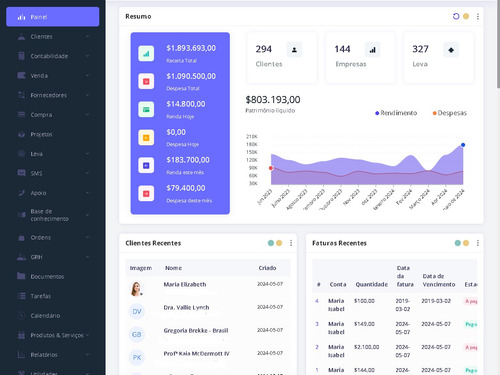This screenshot has height=375, width=500.
Task: Click the red data point on chart
Action: click(271, 168)
